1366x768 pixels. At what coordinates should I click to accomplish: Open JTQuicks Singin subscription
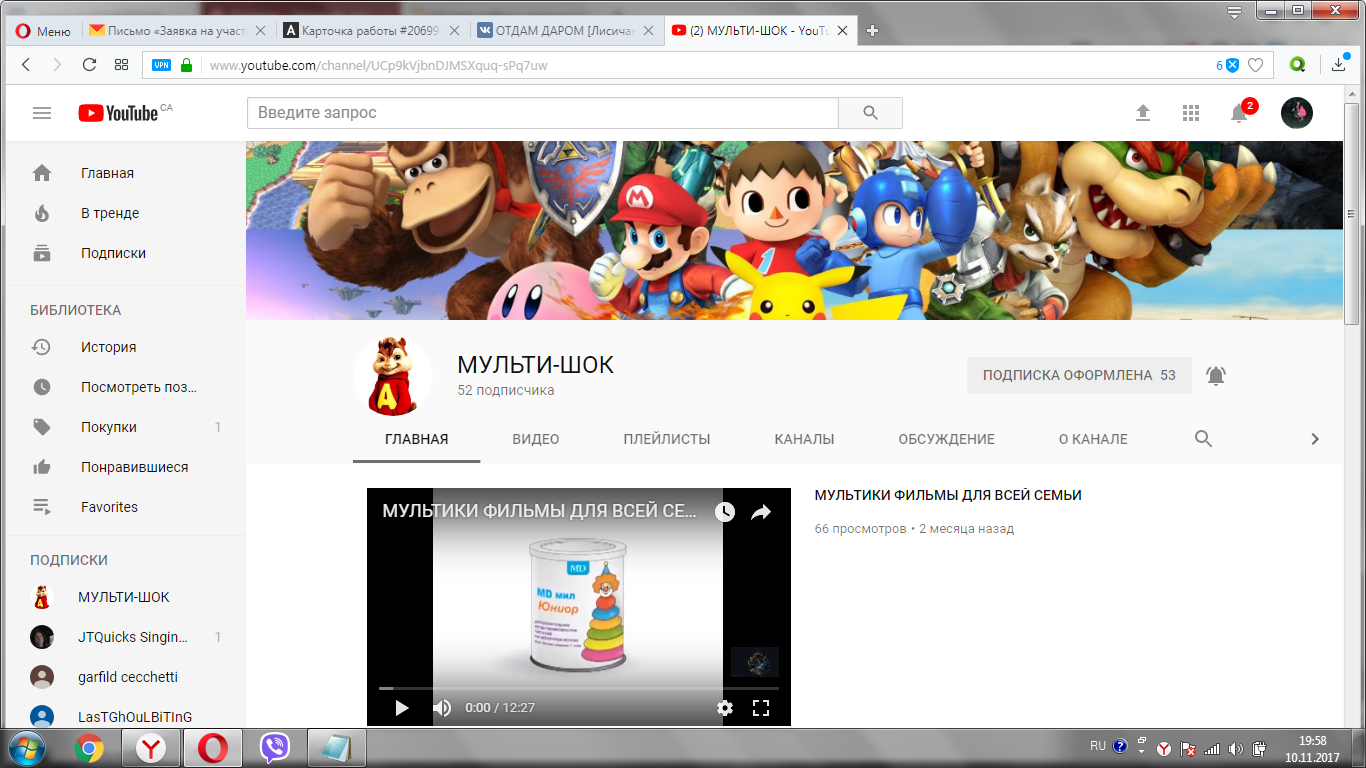126,637
